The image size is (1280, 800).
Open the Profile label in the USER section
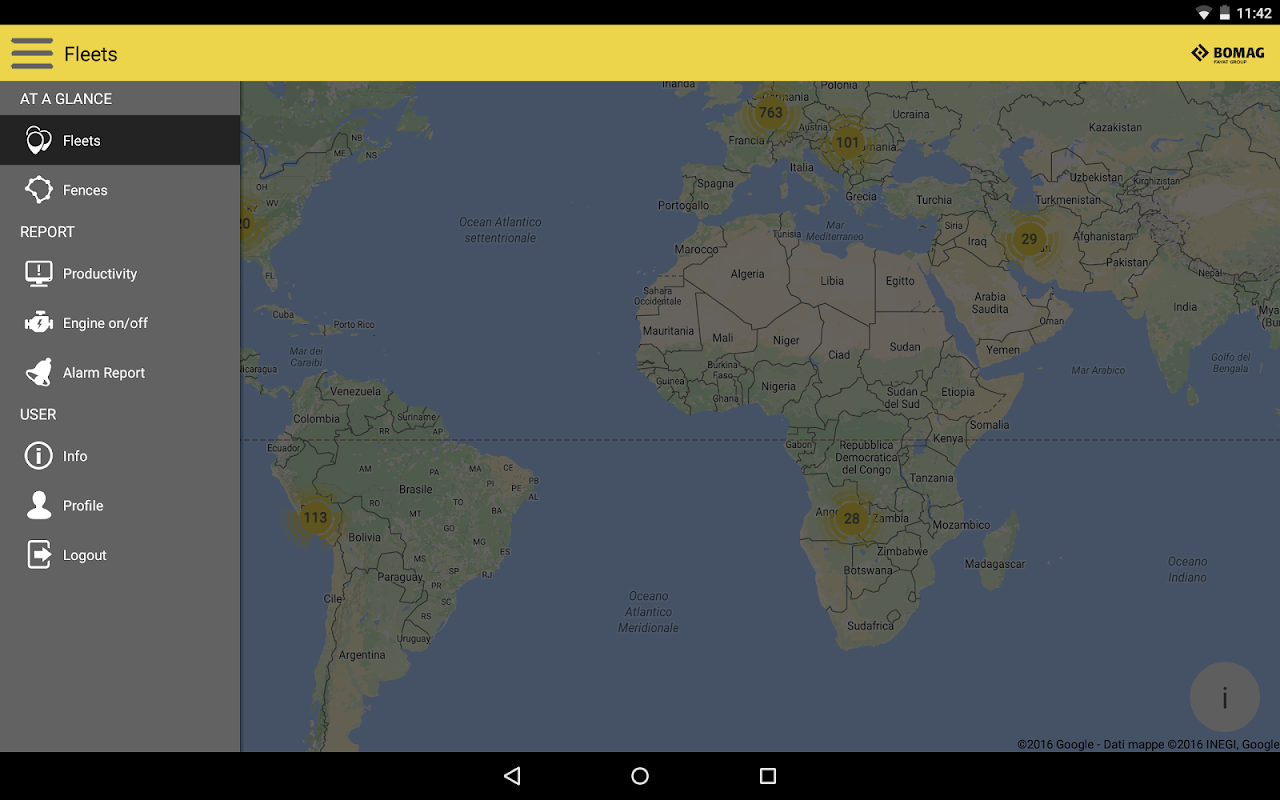(83, 506)
